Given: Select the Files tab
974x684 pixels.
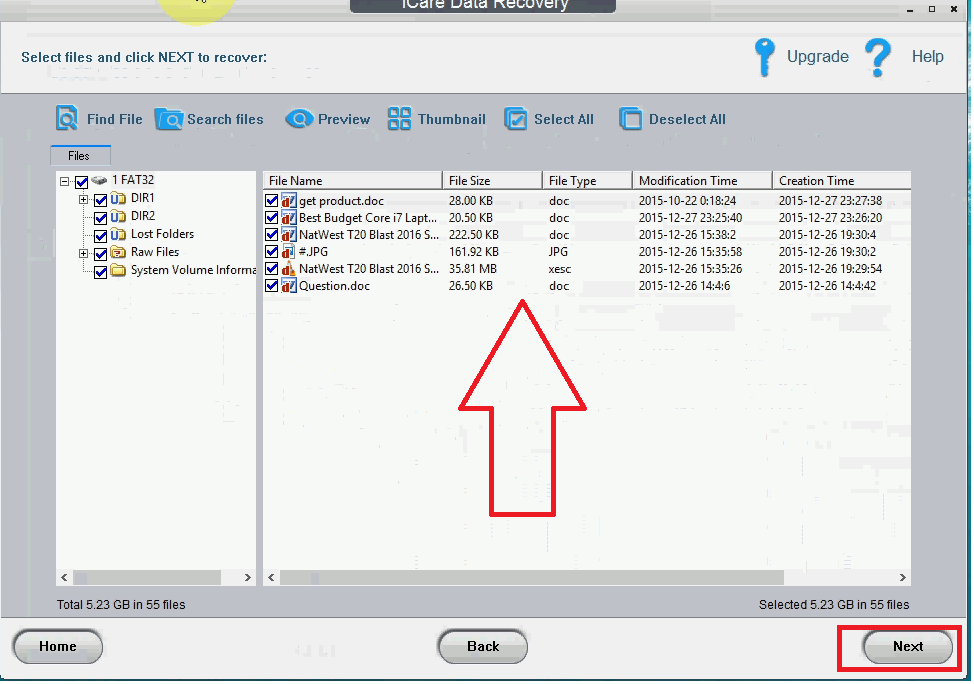Looking at the screenshot, I should pos(80,156).
